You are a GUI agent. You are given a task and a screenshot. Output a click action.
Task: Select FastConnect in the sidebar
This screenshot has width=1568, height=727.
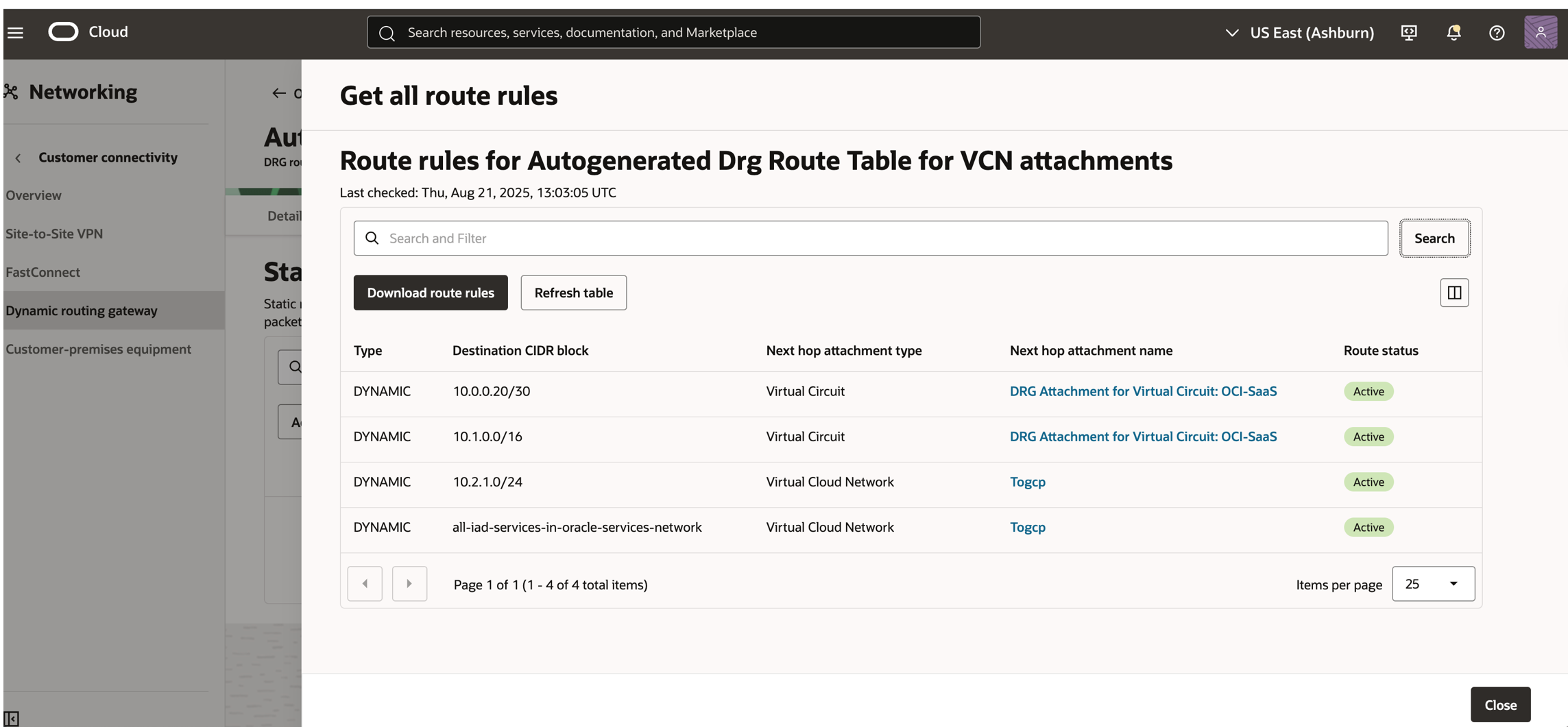pyautogui.click(x=43, y=272)
